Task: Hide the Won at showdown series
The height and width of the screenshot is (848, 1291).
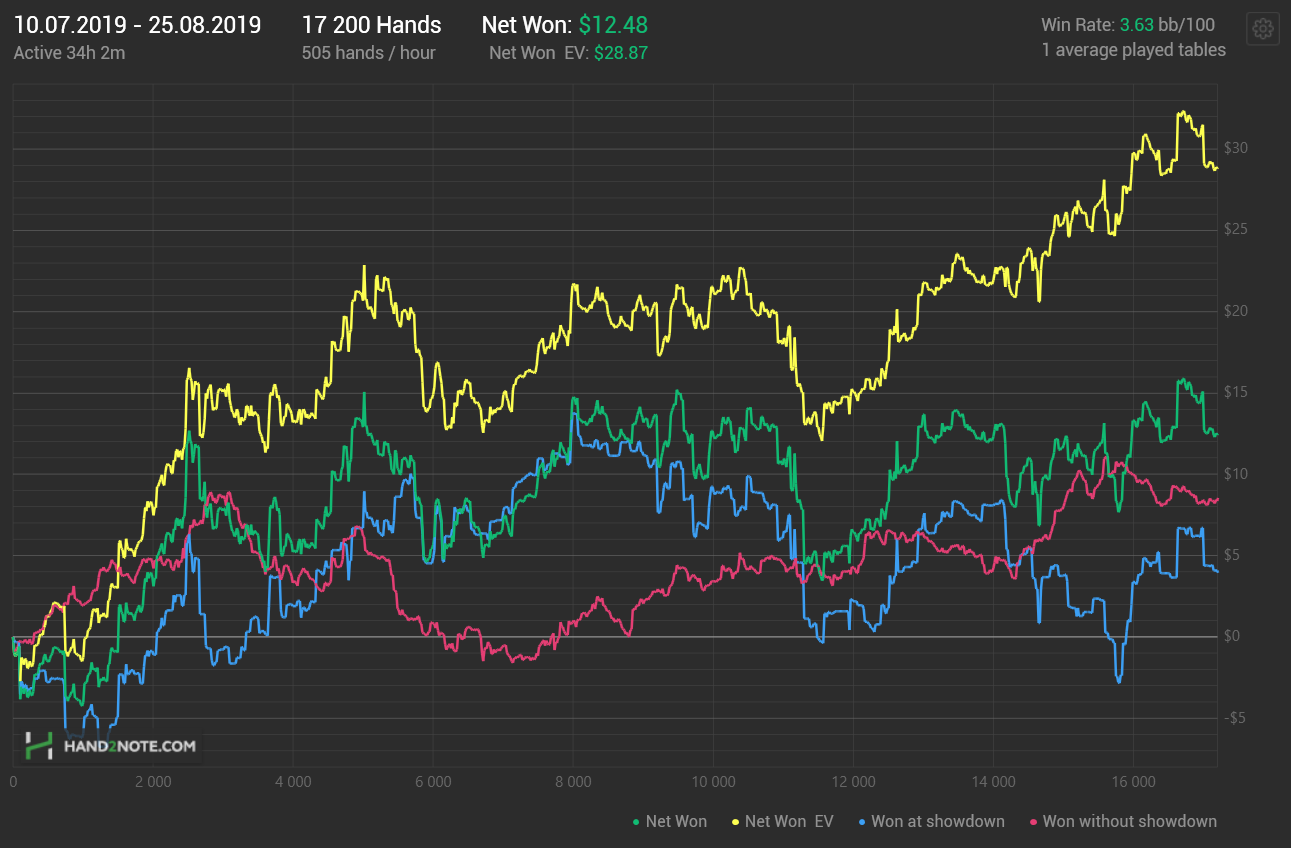Action: (931, 821)
